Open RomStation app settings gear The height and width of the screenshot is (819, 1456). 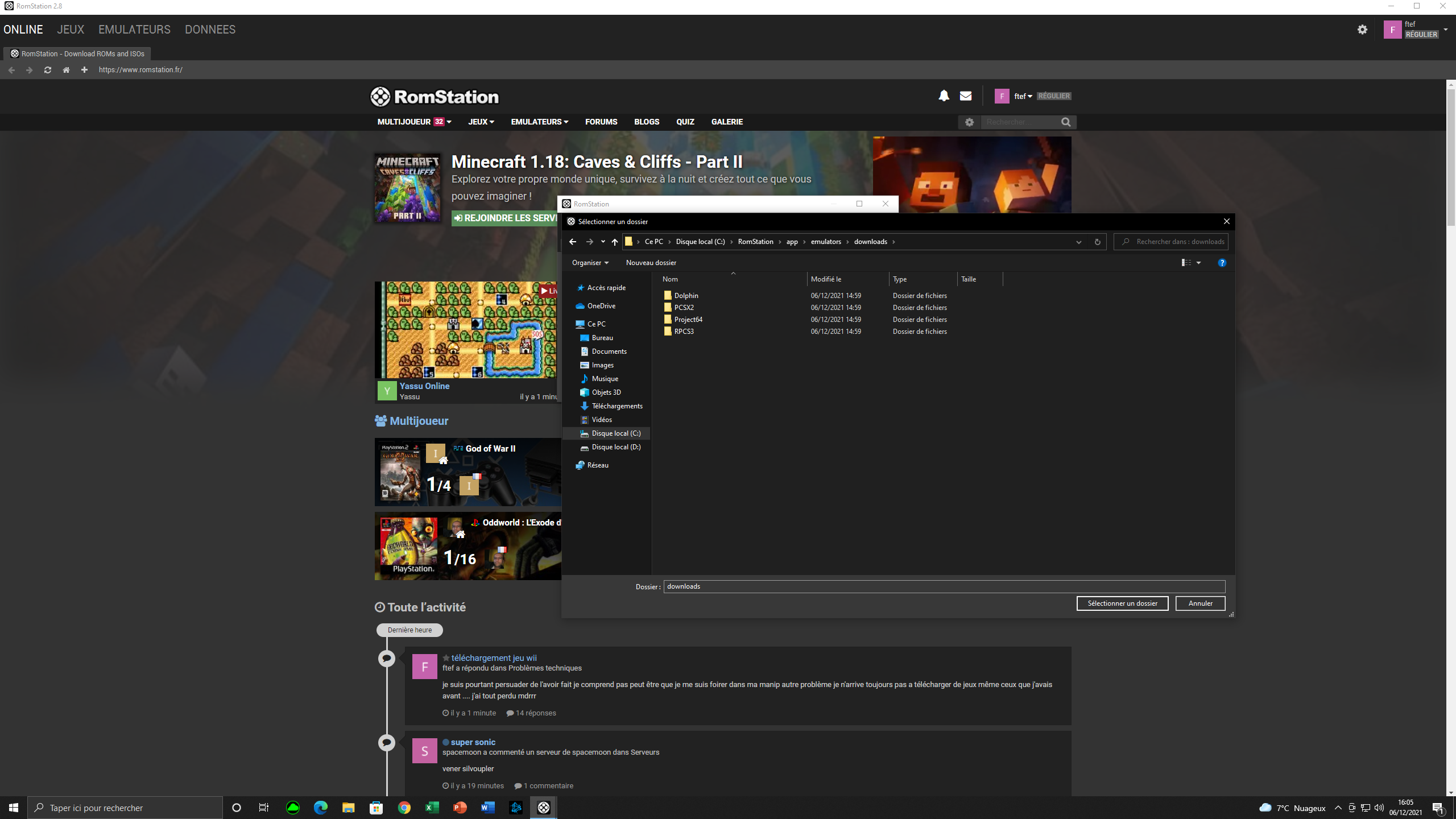pos(1362,30)
